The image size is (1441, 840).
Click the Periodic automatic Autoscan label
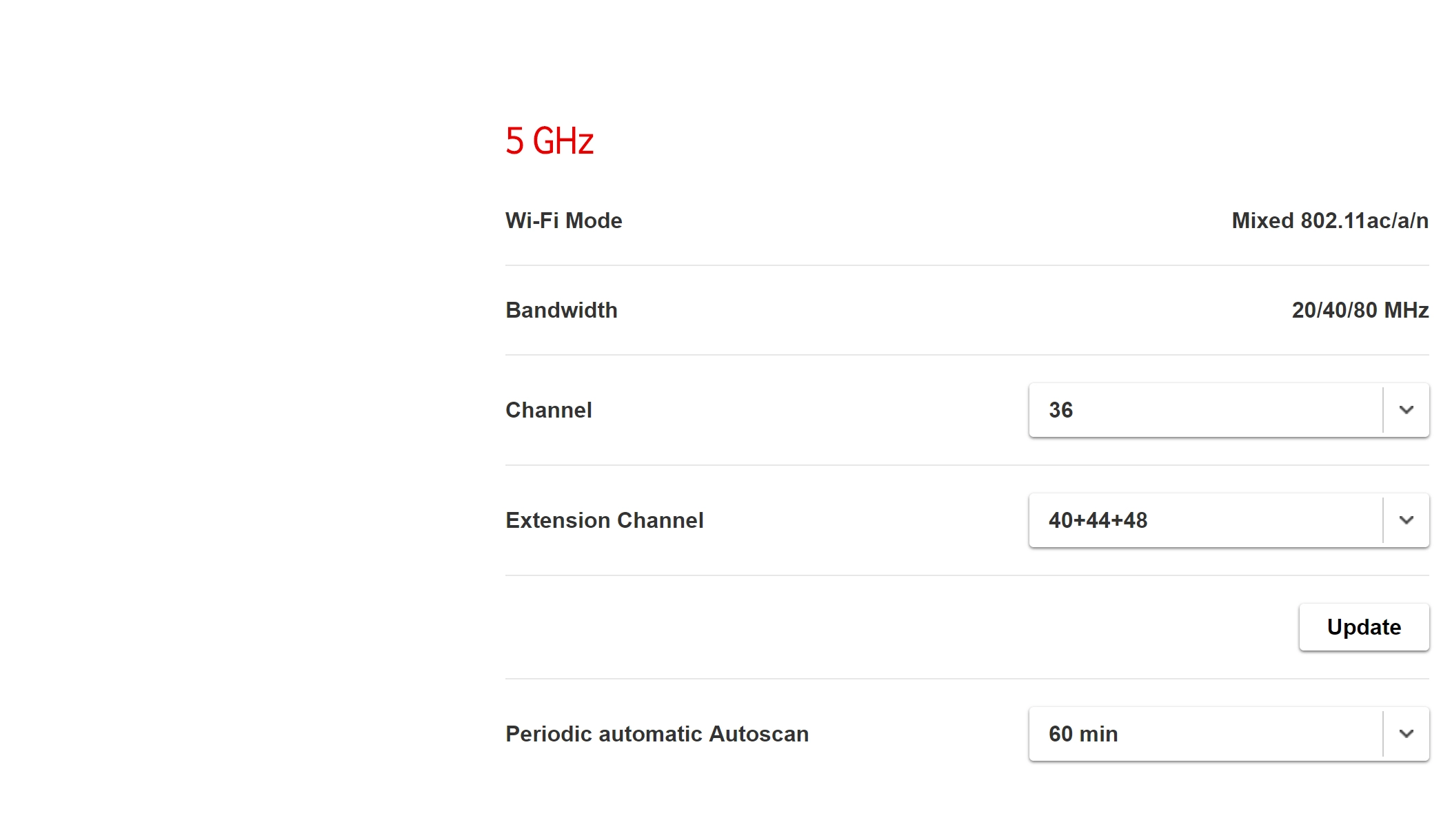click(656, 734)
